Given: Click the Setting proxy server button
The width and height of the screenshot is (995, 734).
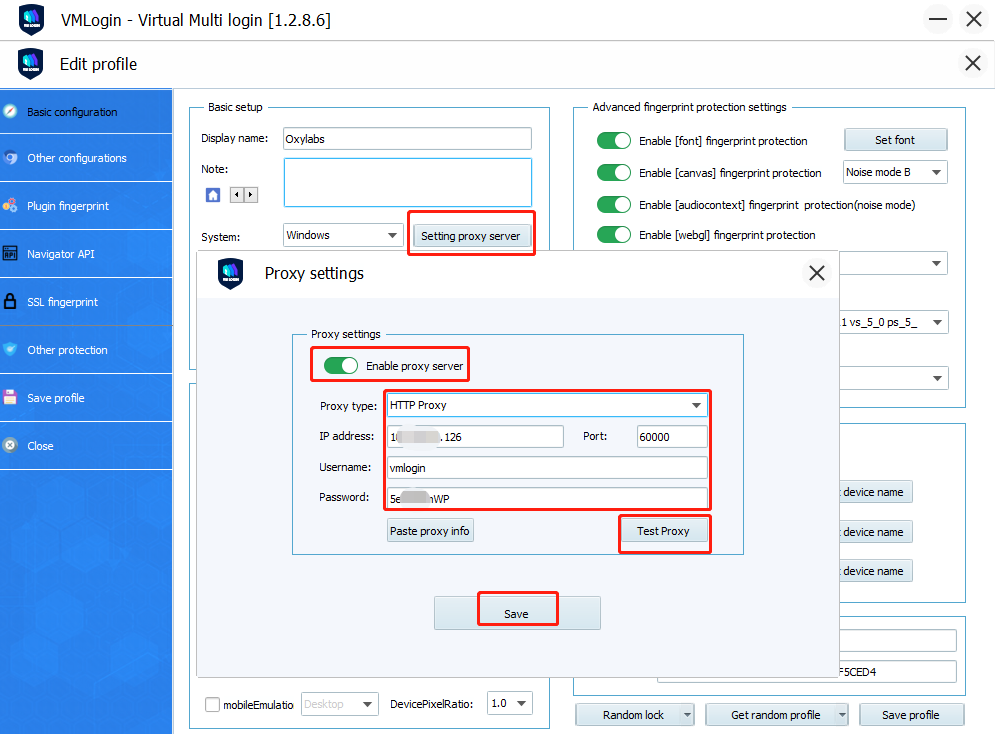Looking at the screenshot, I should (471, 235).
